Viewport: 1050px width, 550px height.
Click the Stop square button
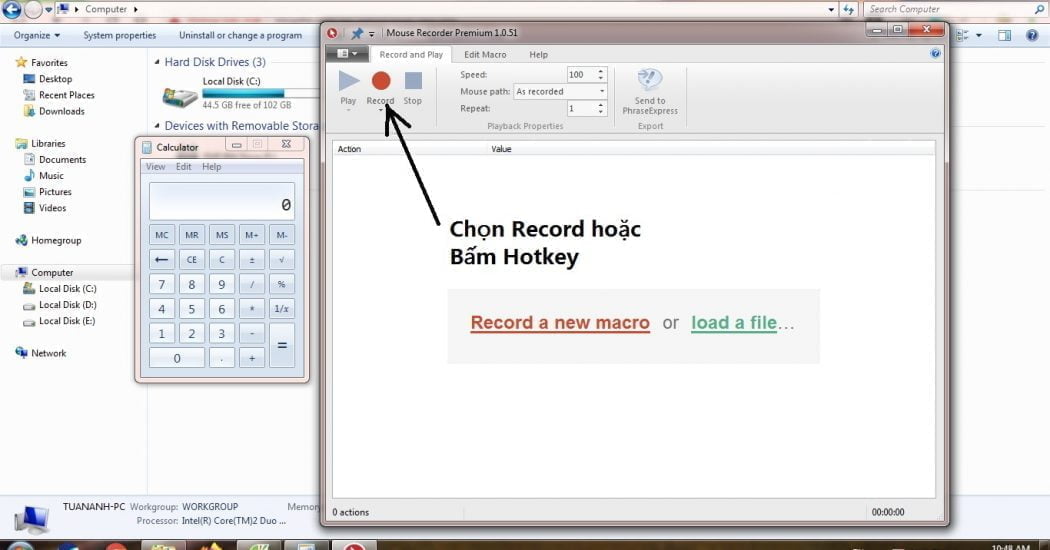(x=412, y=87)
